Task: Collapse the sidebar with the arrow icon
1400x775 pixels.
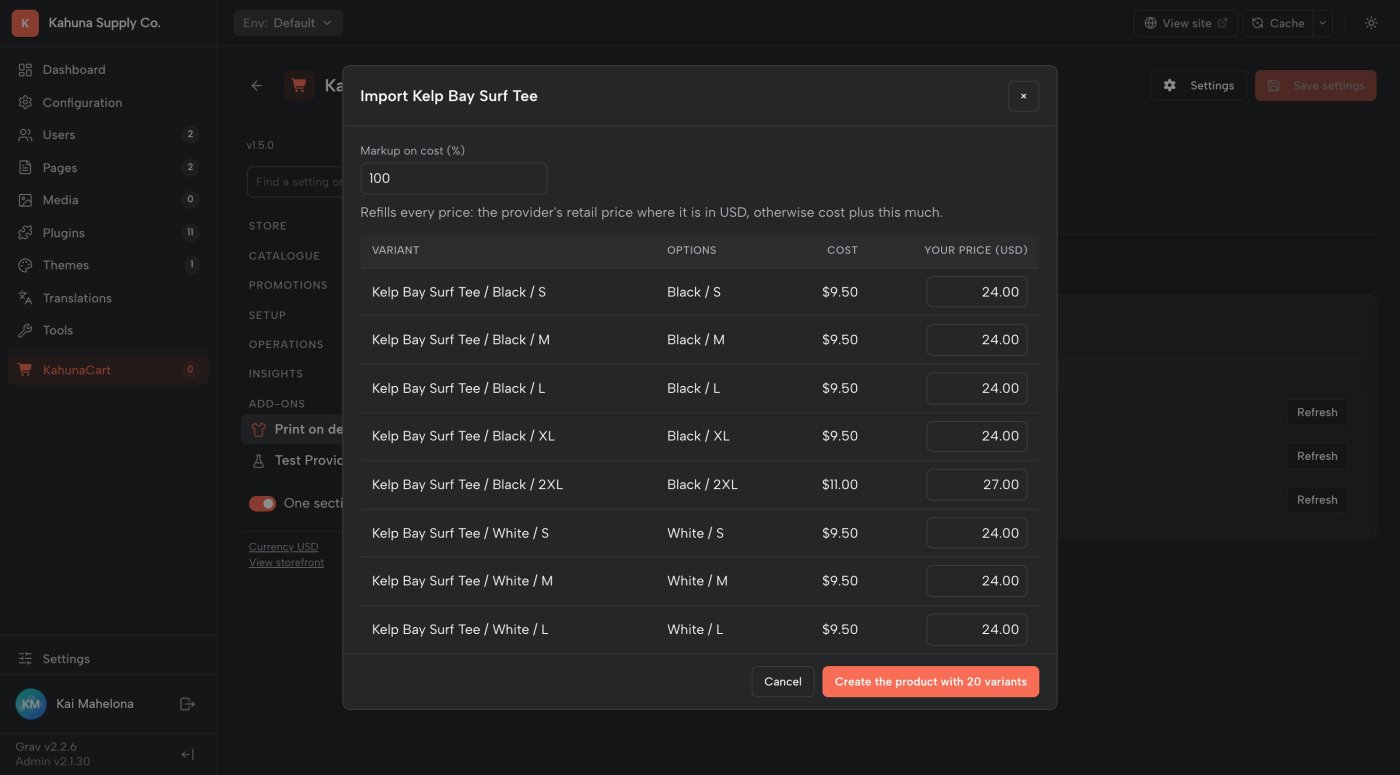Action: (x=187, y=754)
